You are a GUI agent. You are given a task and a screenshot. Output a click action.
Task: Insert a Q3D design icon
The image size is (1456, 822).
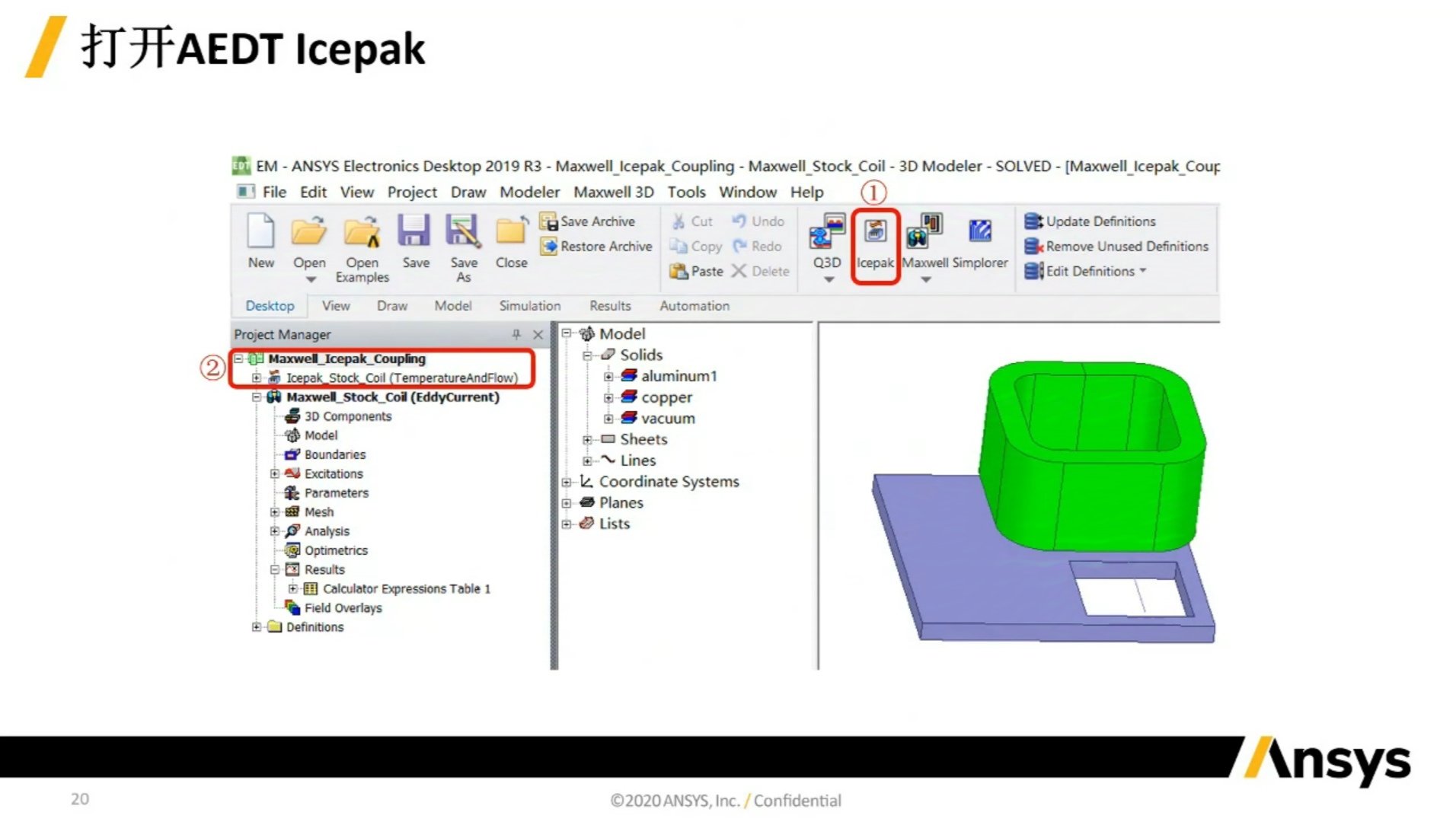[x=827, y=231]
